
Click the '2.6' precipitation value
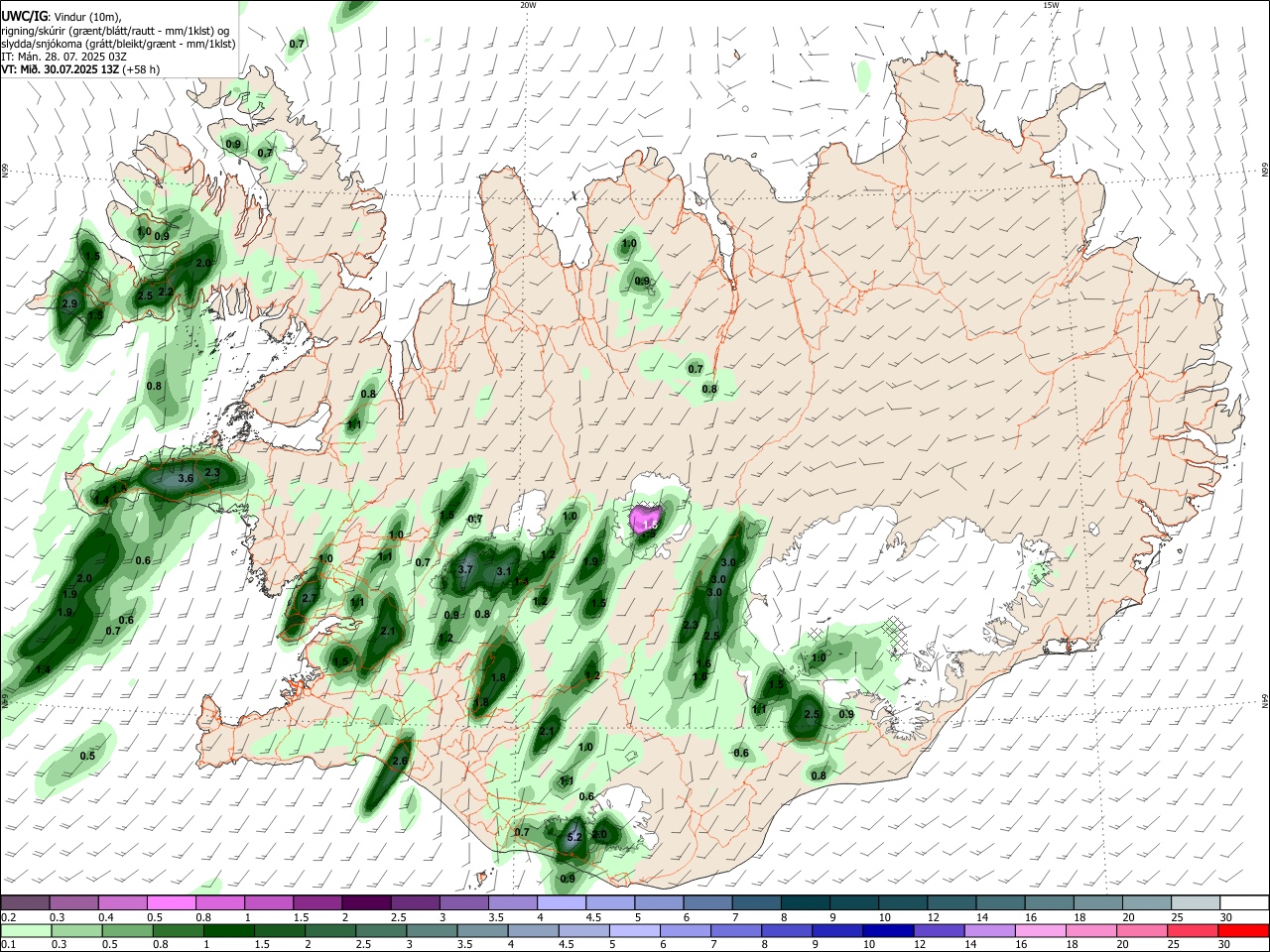click(400, 762)
